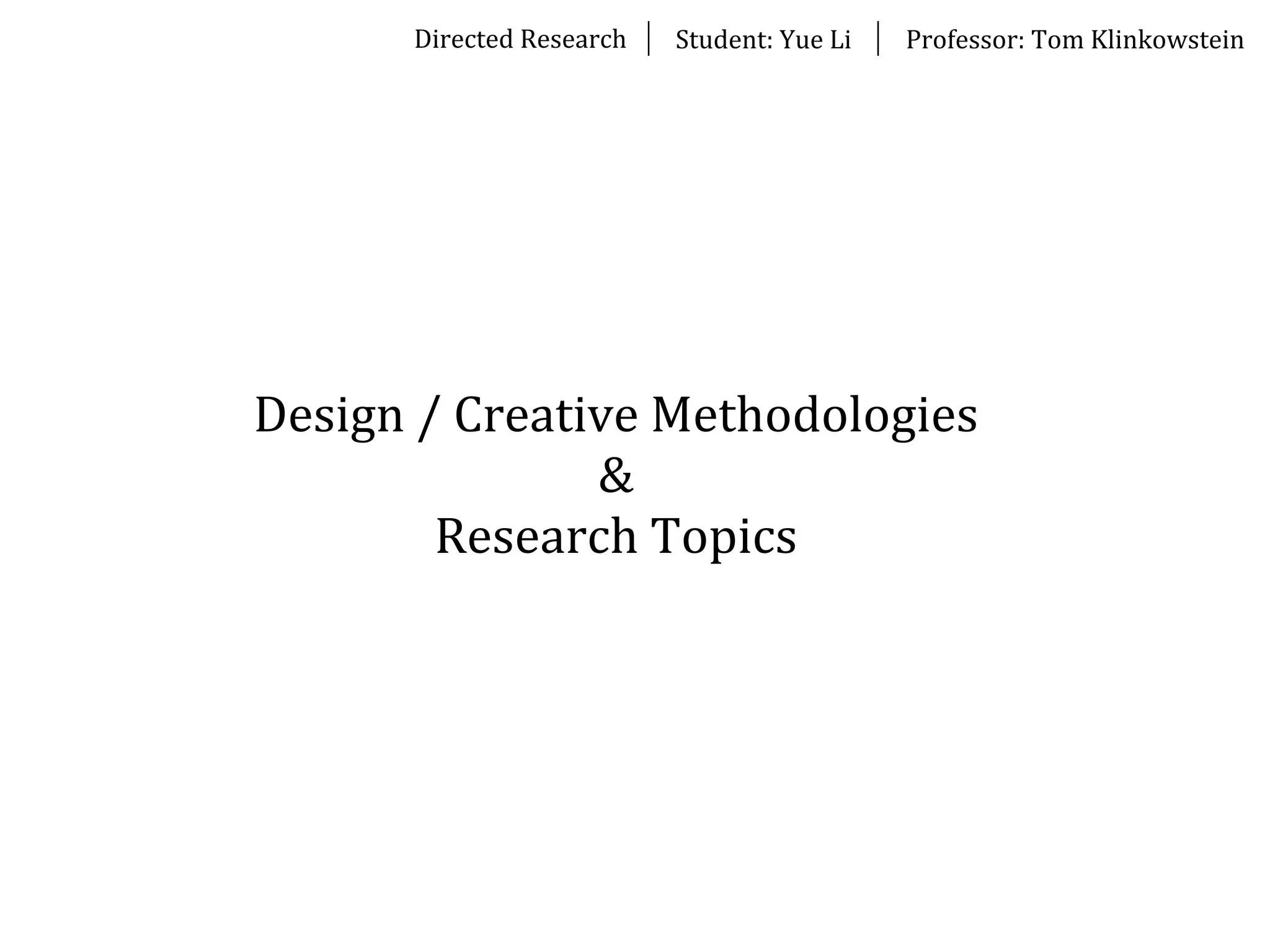Select 'Student: Yue Li' header text
The height and width of the screenshot is (952, 1270).
tap(763, 40)
